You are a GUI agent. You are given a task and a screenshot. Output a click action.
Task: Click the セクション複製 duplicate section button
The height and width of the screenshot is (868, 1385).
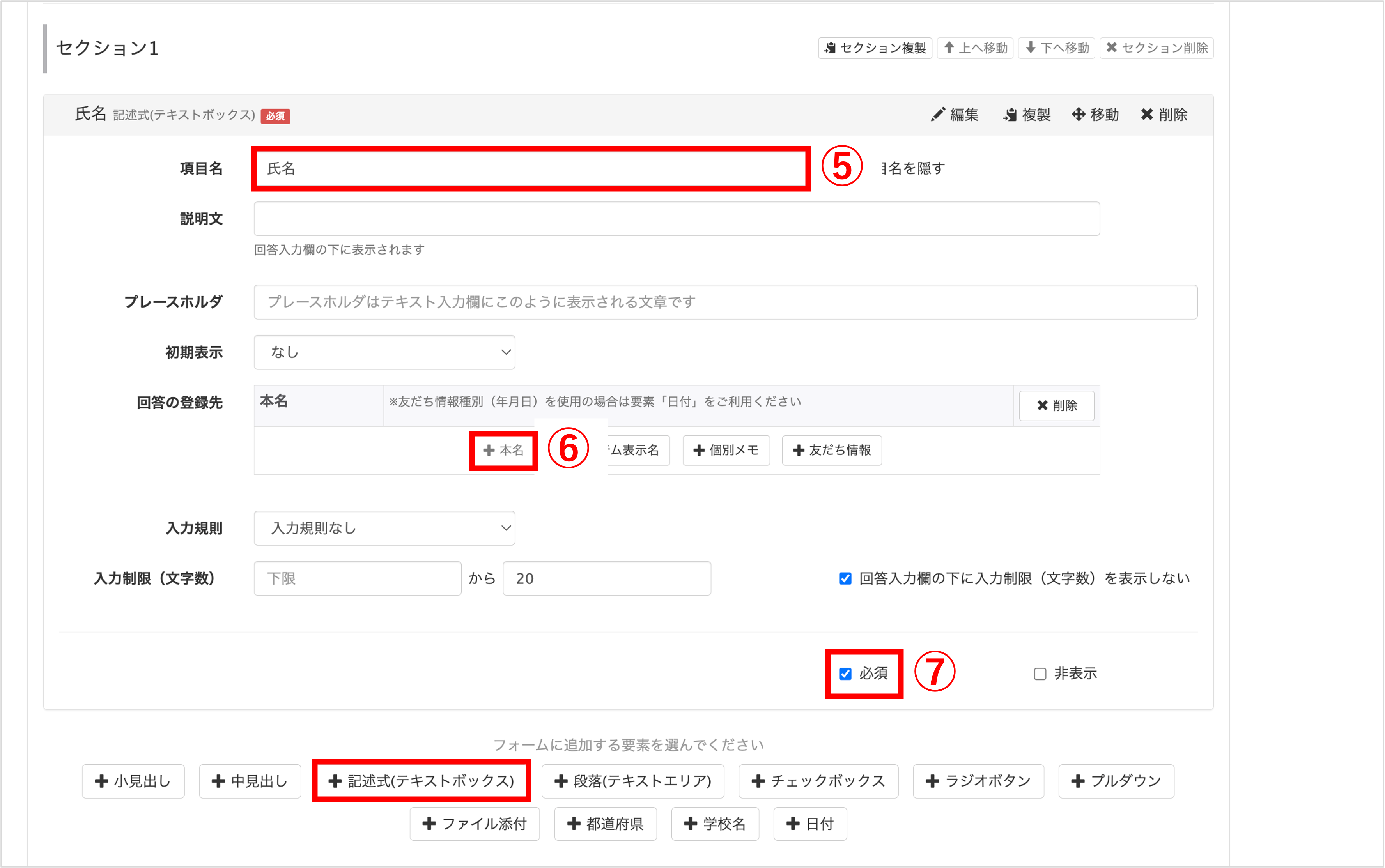click(875, 48)
